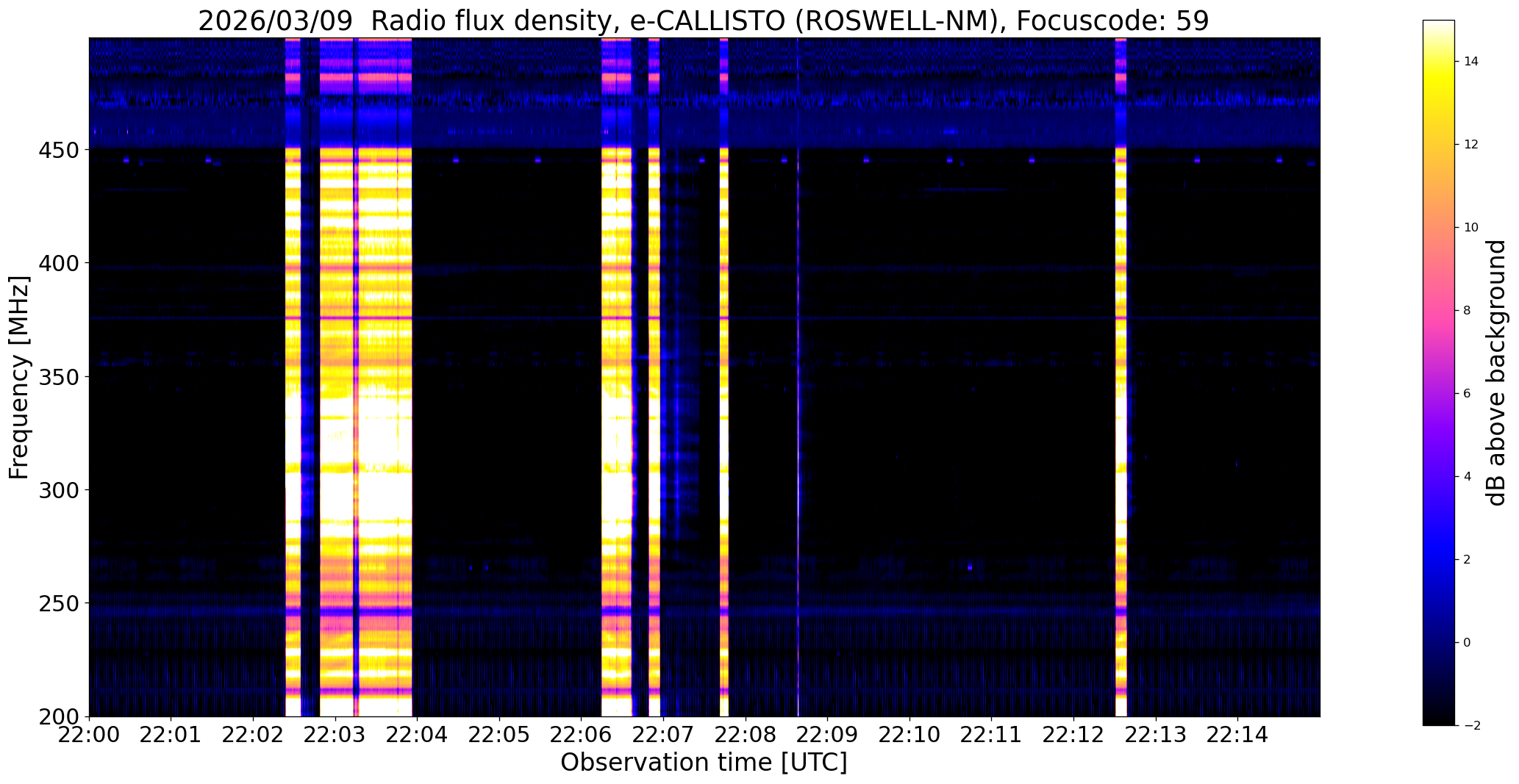Click the colorbar tick label 6
The image size is (1519, 784).
pyautogui.click(x=1467, y=394)
